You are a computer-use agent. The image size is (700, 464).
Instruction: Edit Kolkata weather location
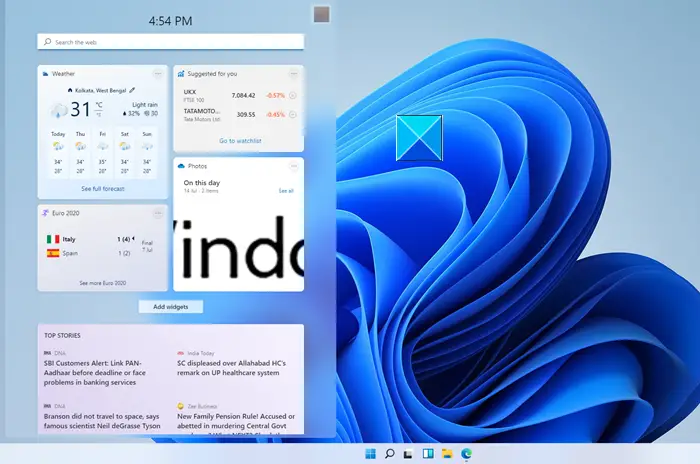pyautogui.click(x=132, y=90)
